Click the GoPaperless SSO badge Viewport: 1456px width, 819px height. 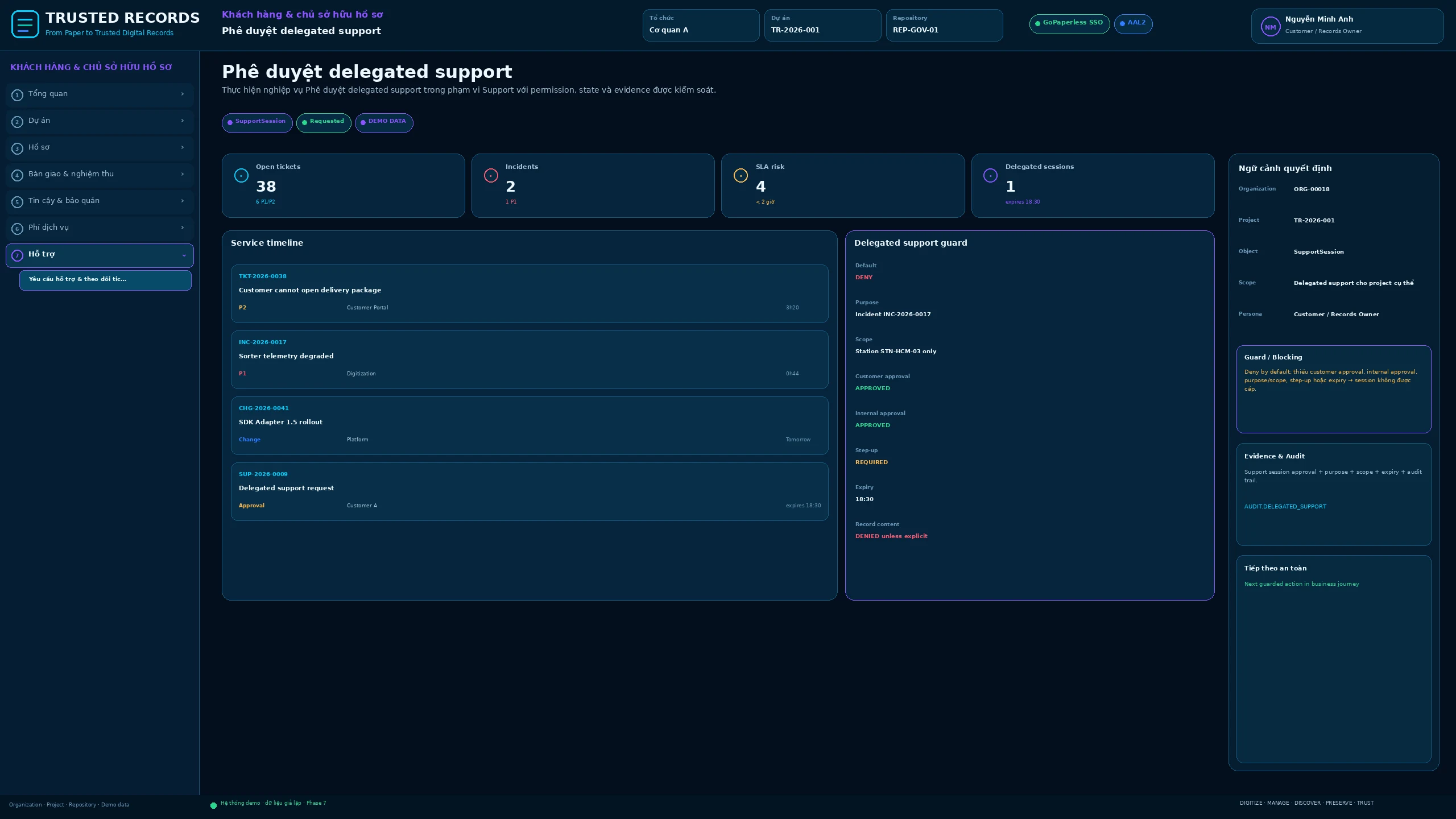(1069, 24)
